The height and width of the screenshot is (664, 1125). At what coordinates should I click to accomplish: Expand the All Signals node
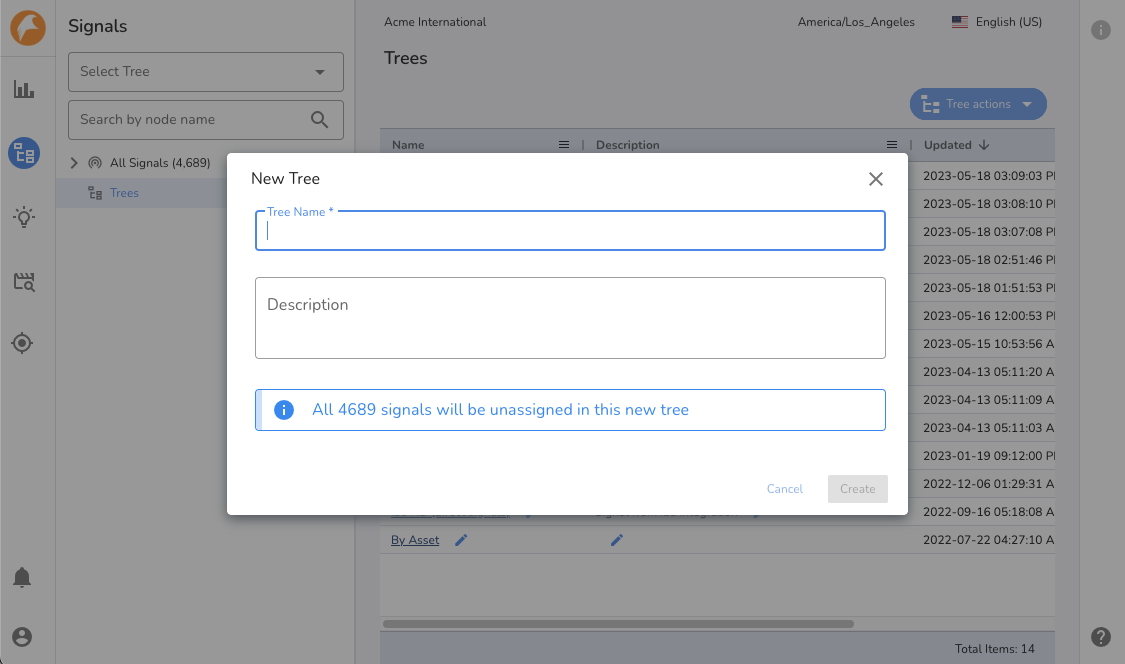[74, 163]
